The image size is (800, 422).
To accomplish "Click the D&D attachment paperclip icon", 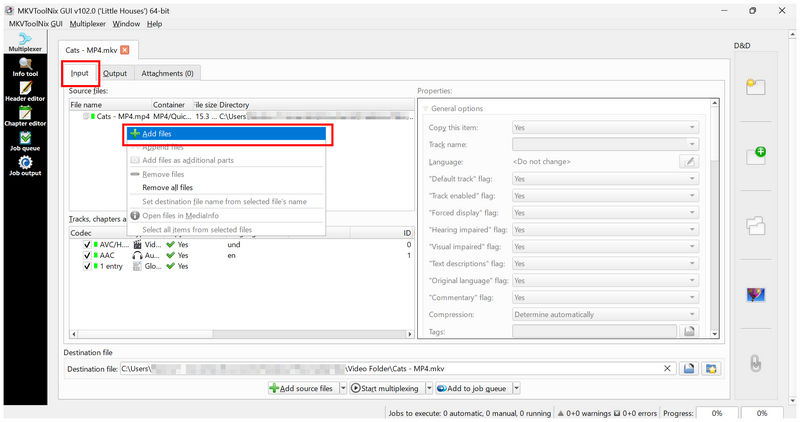I will click(756, 363).
